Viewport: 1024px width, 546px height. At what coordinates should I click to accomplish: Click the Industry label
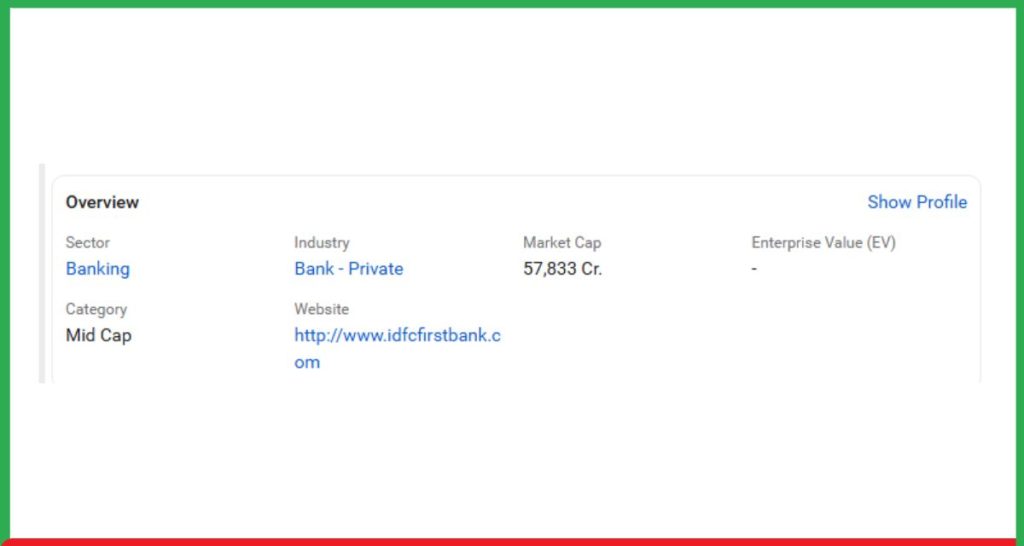pyautogui.click(x=322, y=243)
